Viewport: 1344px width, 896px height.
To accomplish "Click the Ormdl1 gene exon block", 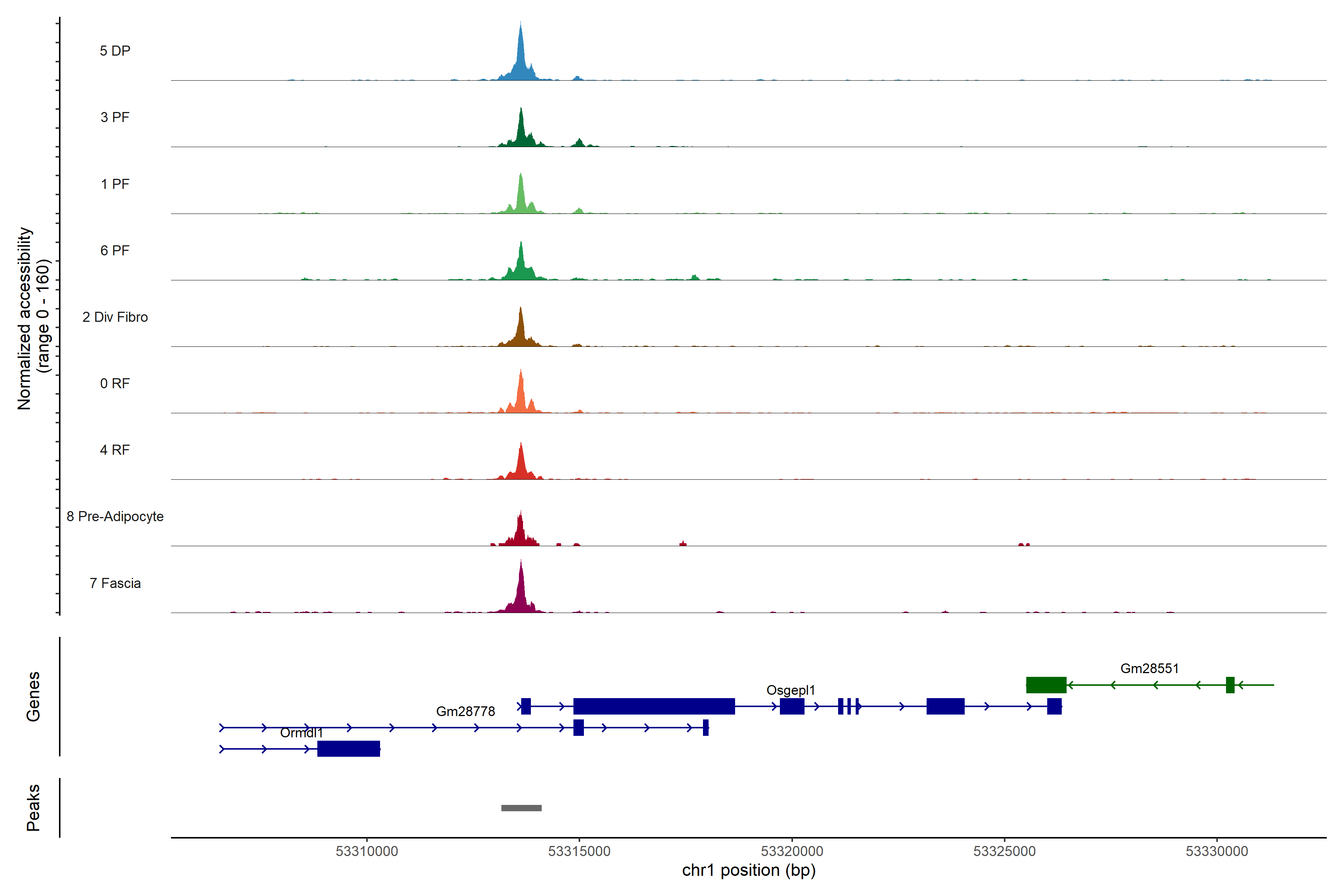I will pyautogui.click(x=349, y=749).
